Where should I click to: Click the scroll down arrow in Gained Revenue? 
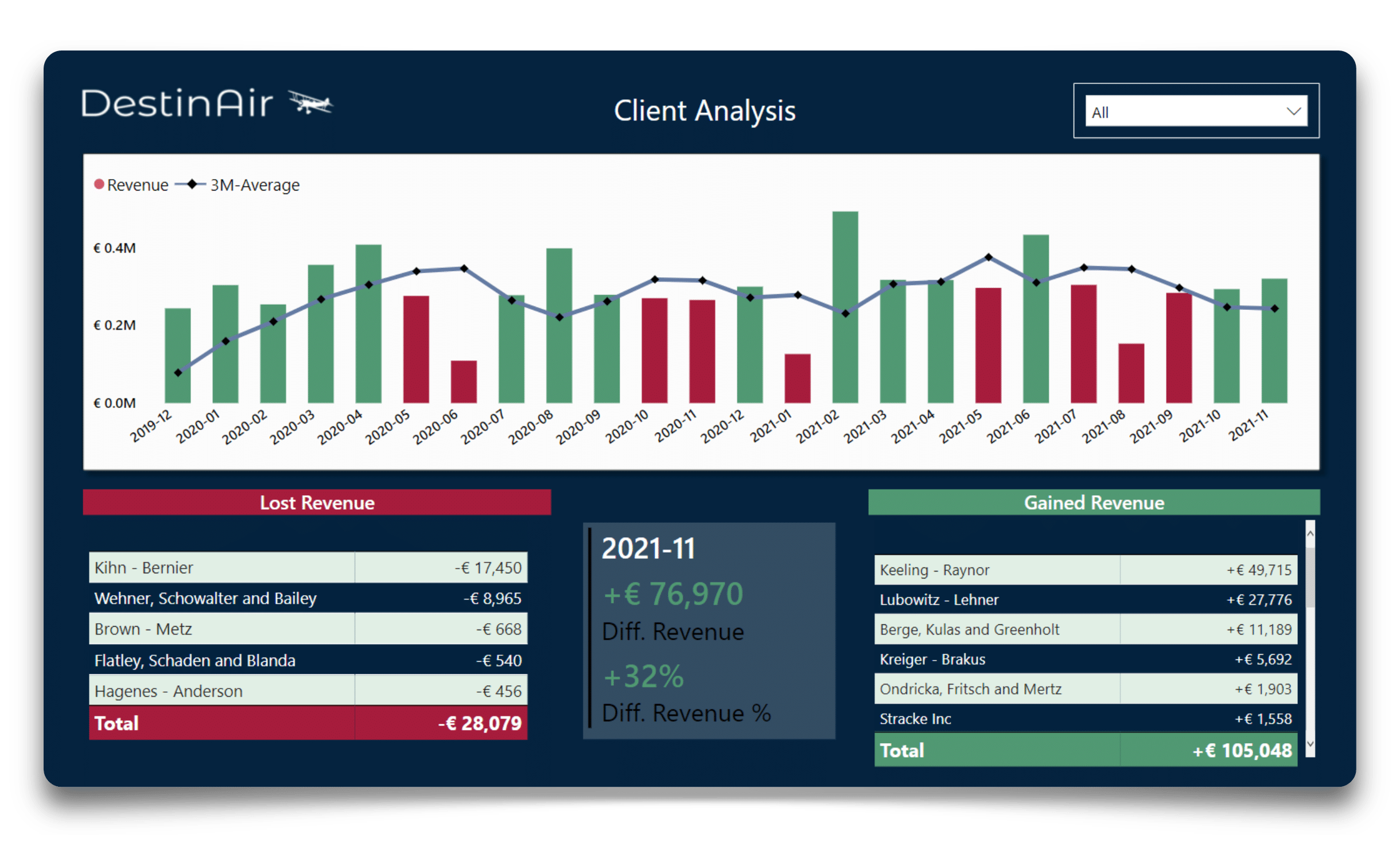(1310, 743)
